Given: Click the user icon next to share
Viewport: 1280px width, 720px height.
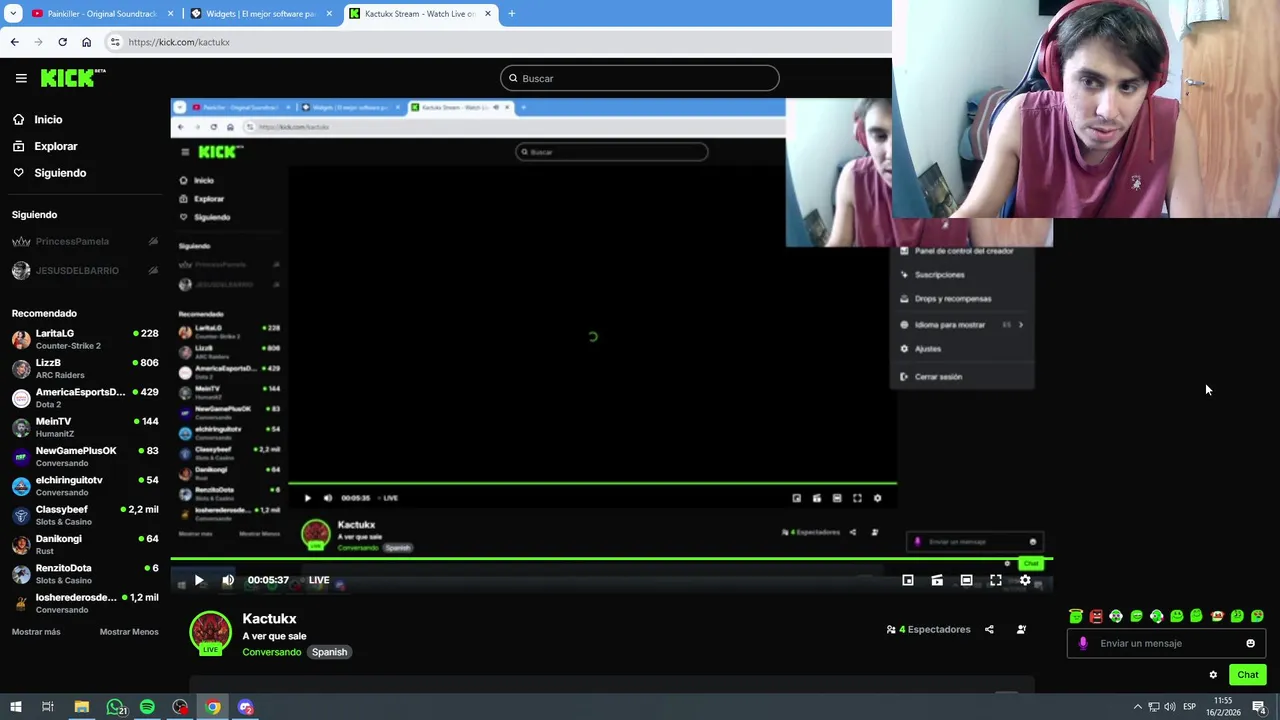Looking at the screenshot, I should tap(1021, 629).
